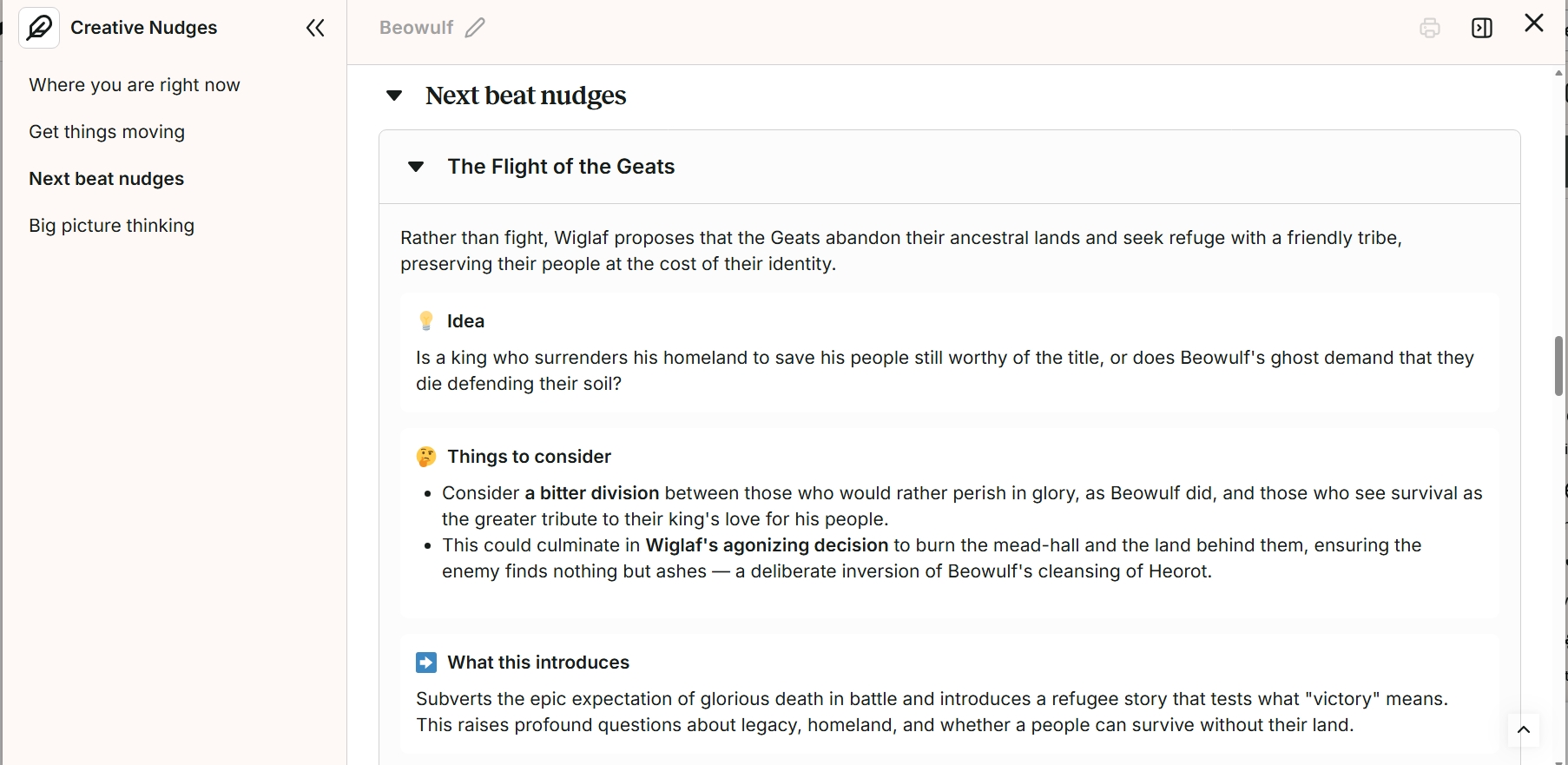Go to Get things moving section
This screenshot has height=765, width=1568.
point(107,132)
